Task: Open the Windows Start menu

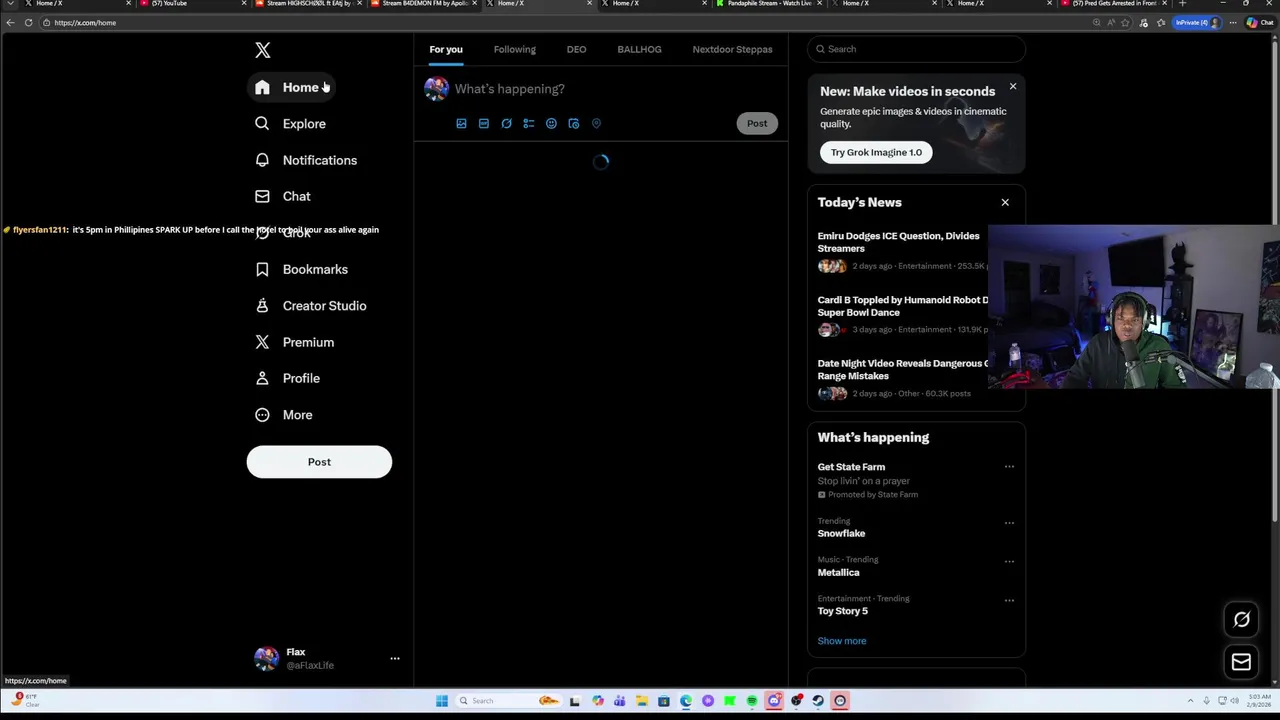Action: tap(442, 701)
